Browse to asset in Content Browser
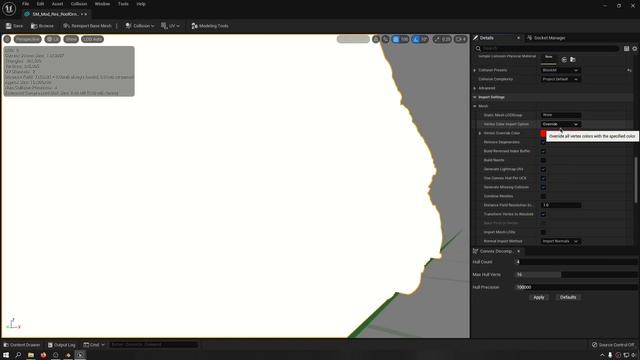This screenshot has width=640, height=360. pos(42,26)
